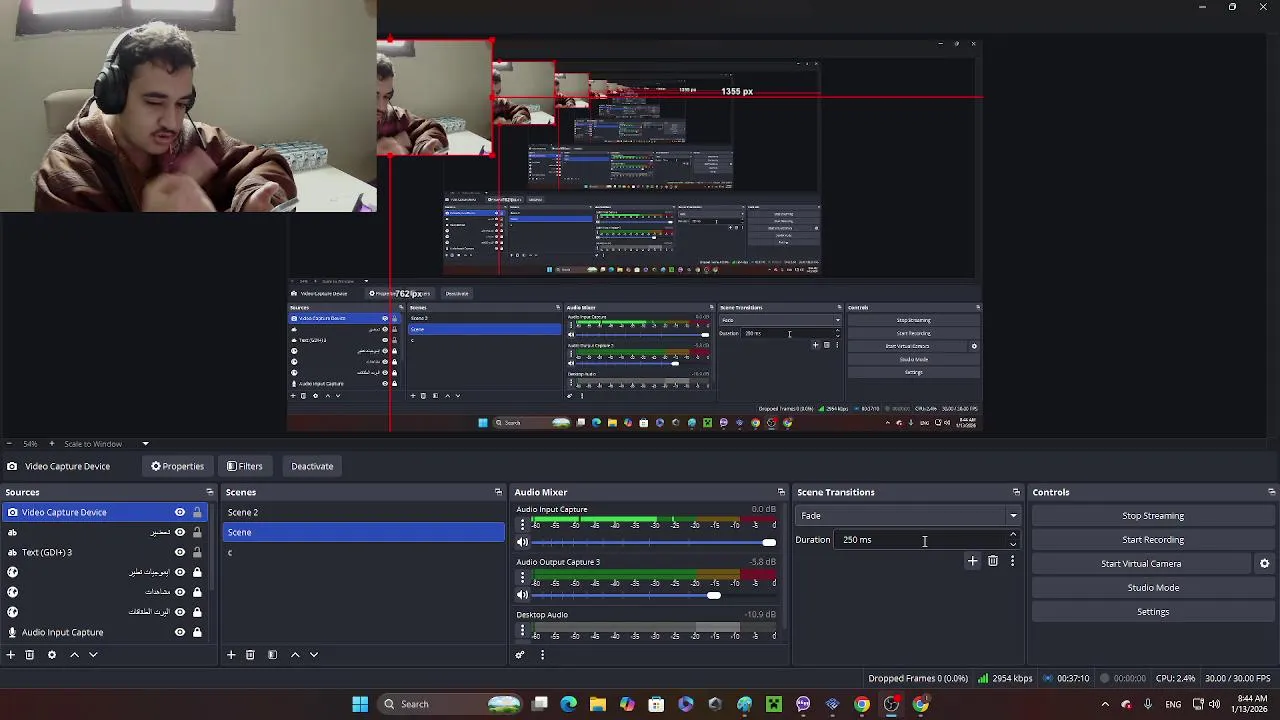This screenshot has width=1280, height=720.
Task: Zoom in preview with plus button
Action: tap(52, 444)
